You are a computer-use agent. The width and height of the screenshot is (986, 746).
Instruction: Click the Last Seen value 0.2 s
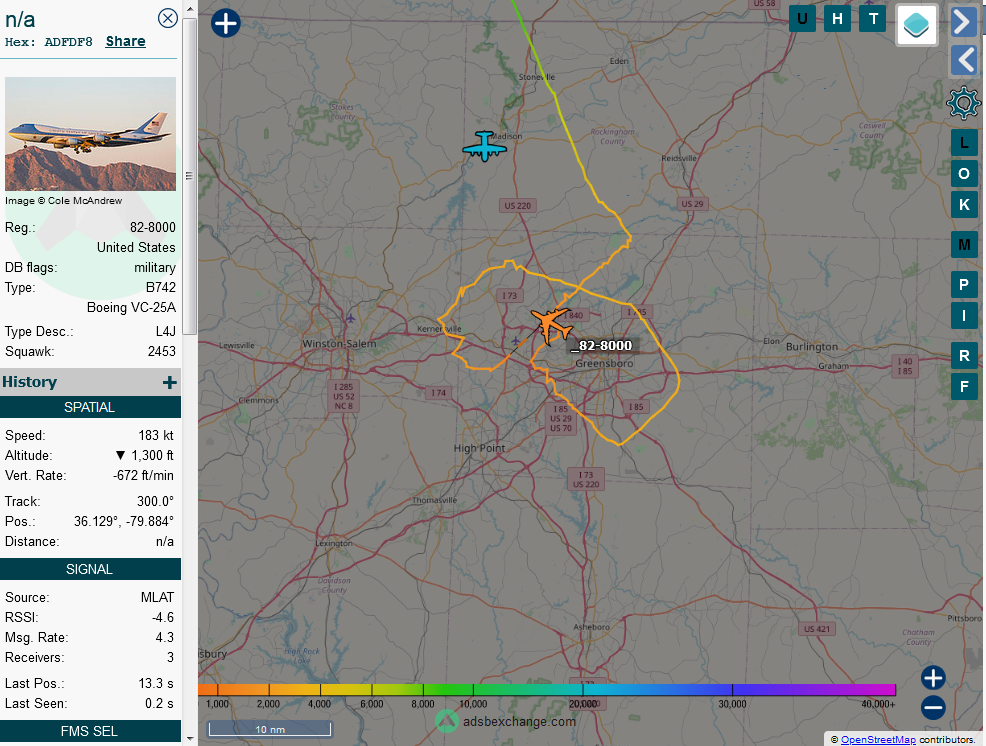click(x=160, y=704)
